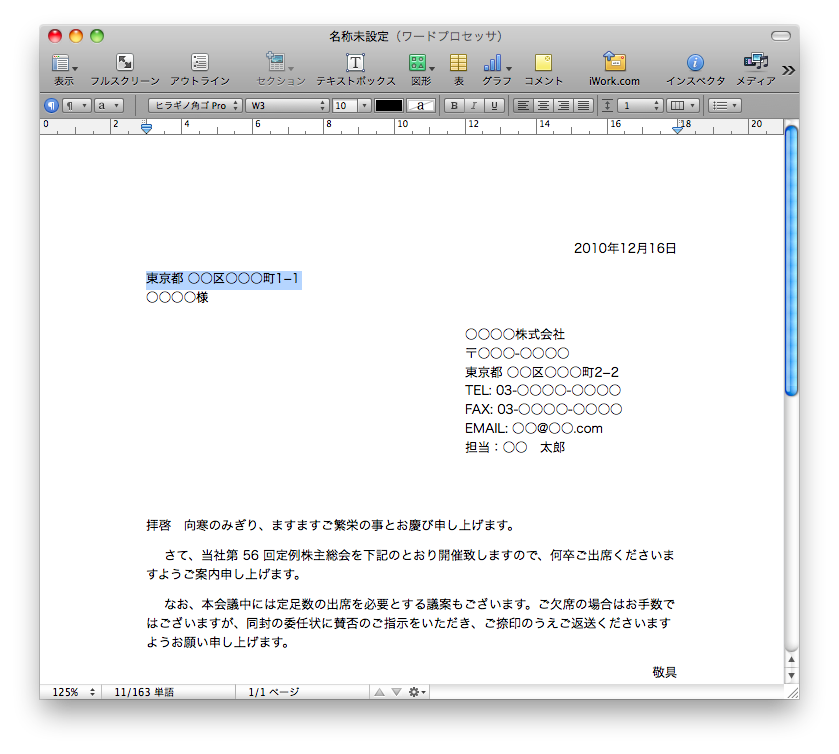Click the TEL: 03 phone line
Viewport: 839px width, 754px height.
tap(543, 391)
